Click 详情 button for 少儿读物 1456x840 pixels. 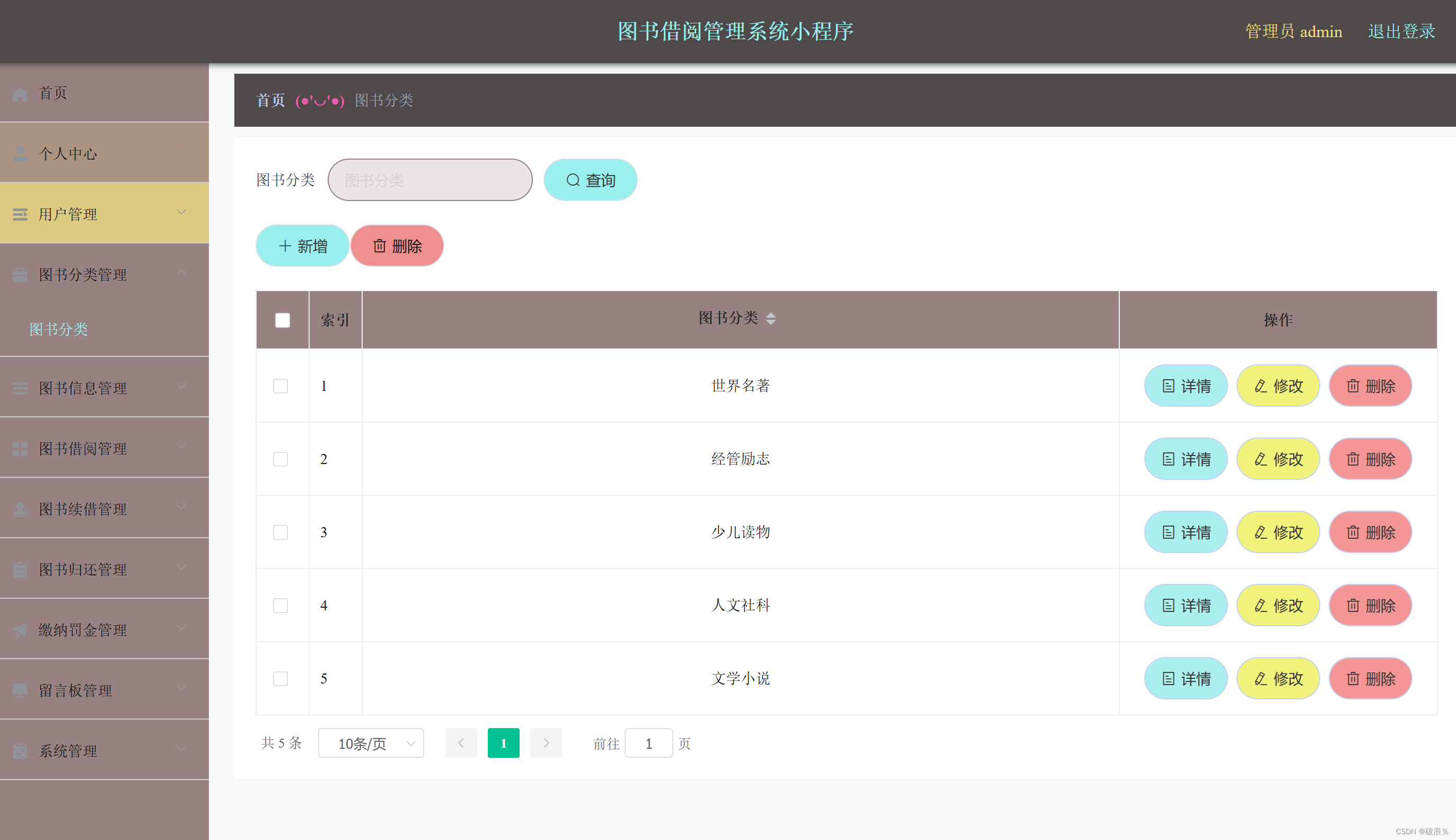(1186, 532)
